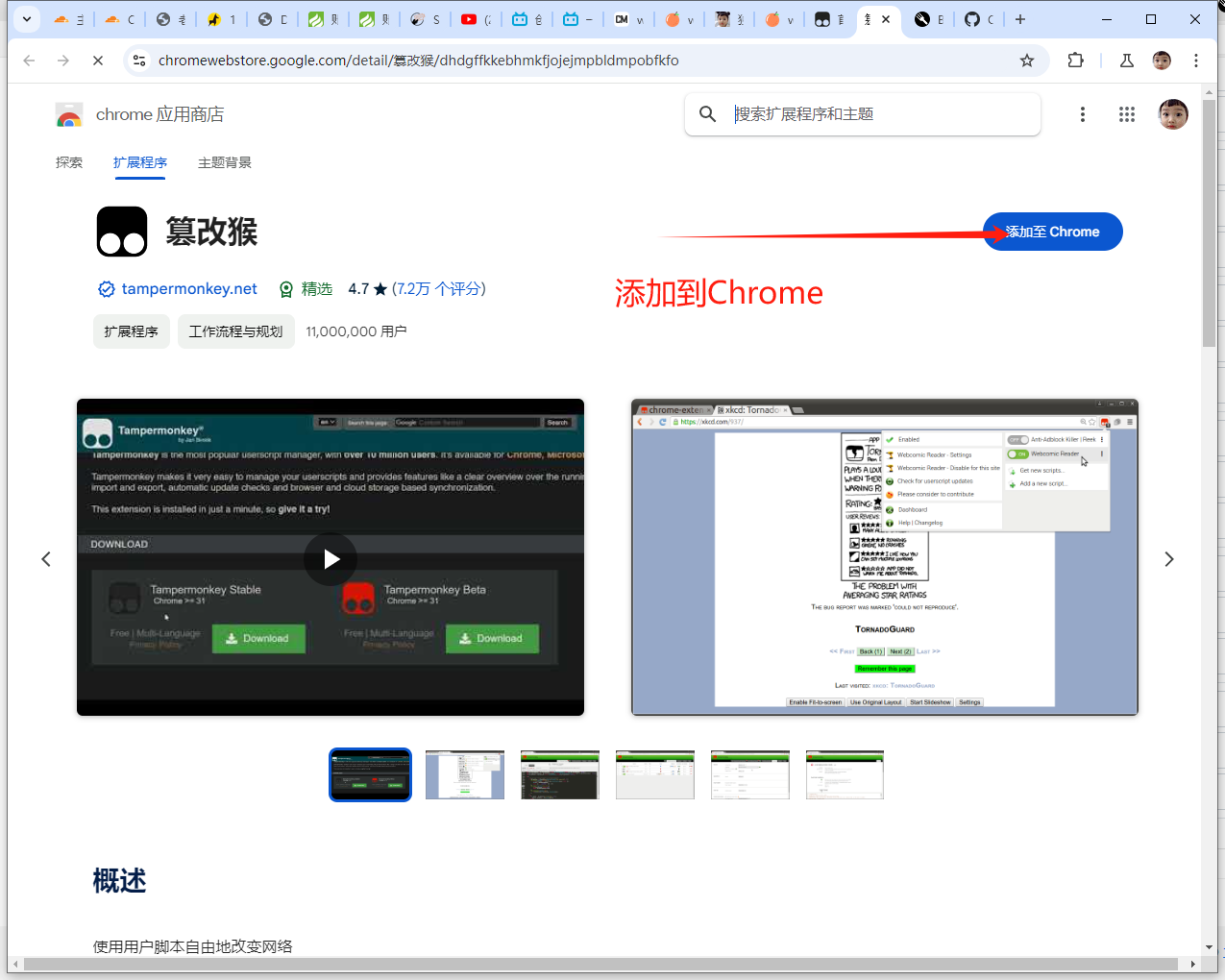Image resolution: width=1225 pixels, height=980 pixels.
Task: Click the search magnifier icon in store
Action: click(x=708, y=114)
